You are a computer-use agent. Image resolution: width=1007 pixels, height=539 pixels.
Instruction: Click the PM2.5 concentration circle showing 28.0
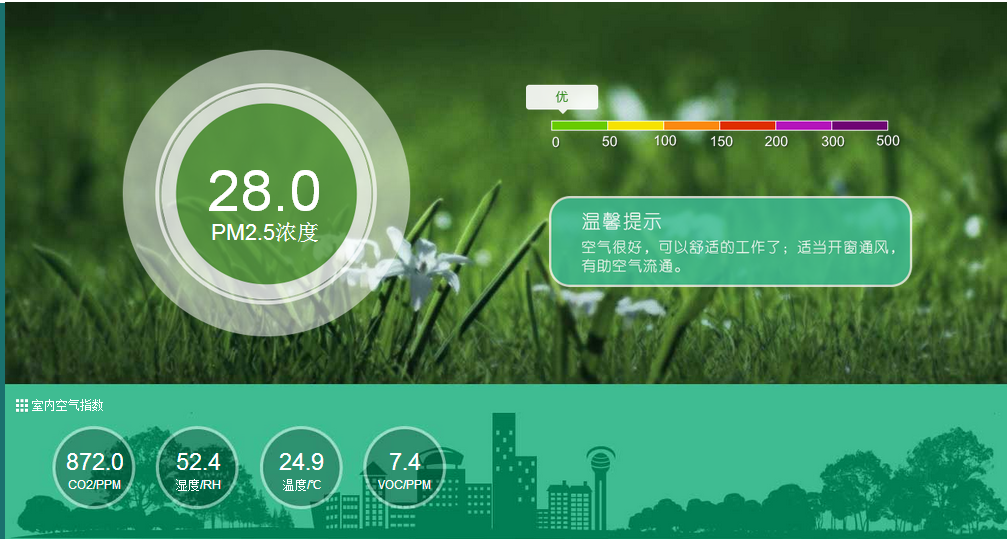pos(266,193)
